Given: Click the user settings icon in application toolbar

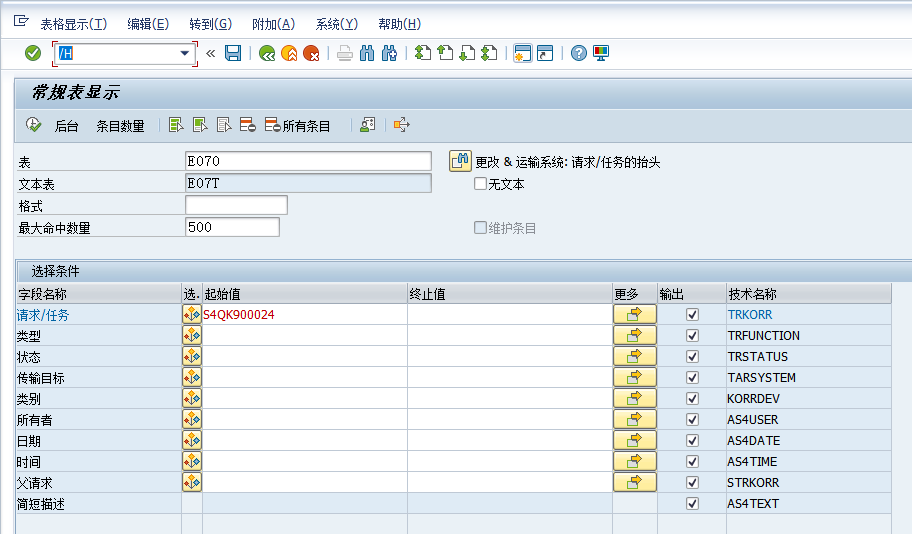Looking at the screenshot, I should click(x=368, y=125).
